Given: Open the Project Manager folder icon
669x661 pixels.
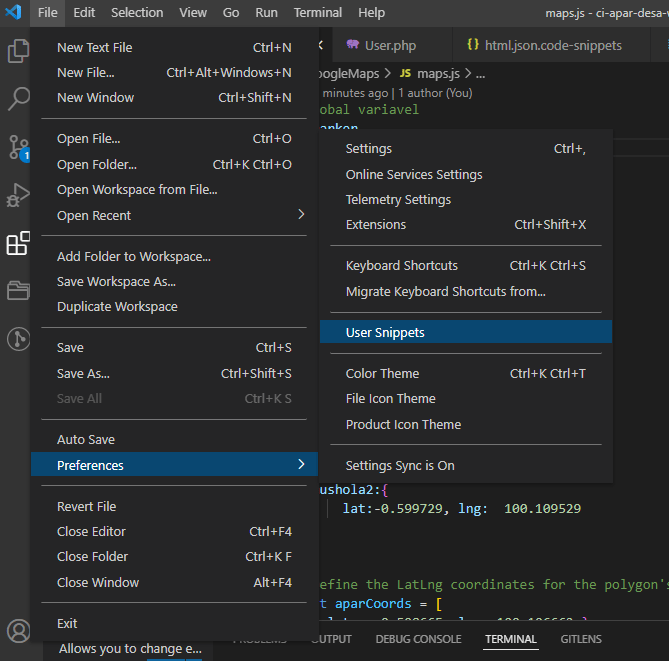Looking at the screenshot, I should 18,291.
